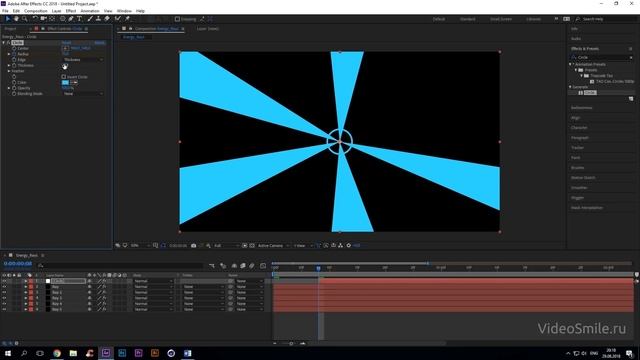This screenshot has height=360, width=640.
Task: Open the composition mini-flowchart icon in timeline
Action: pos(212,266)
